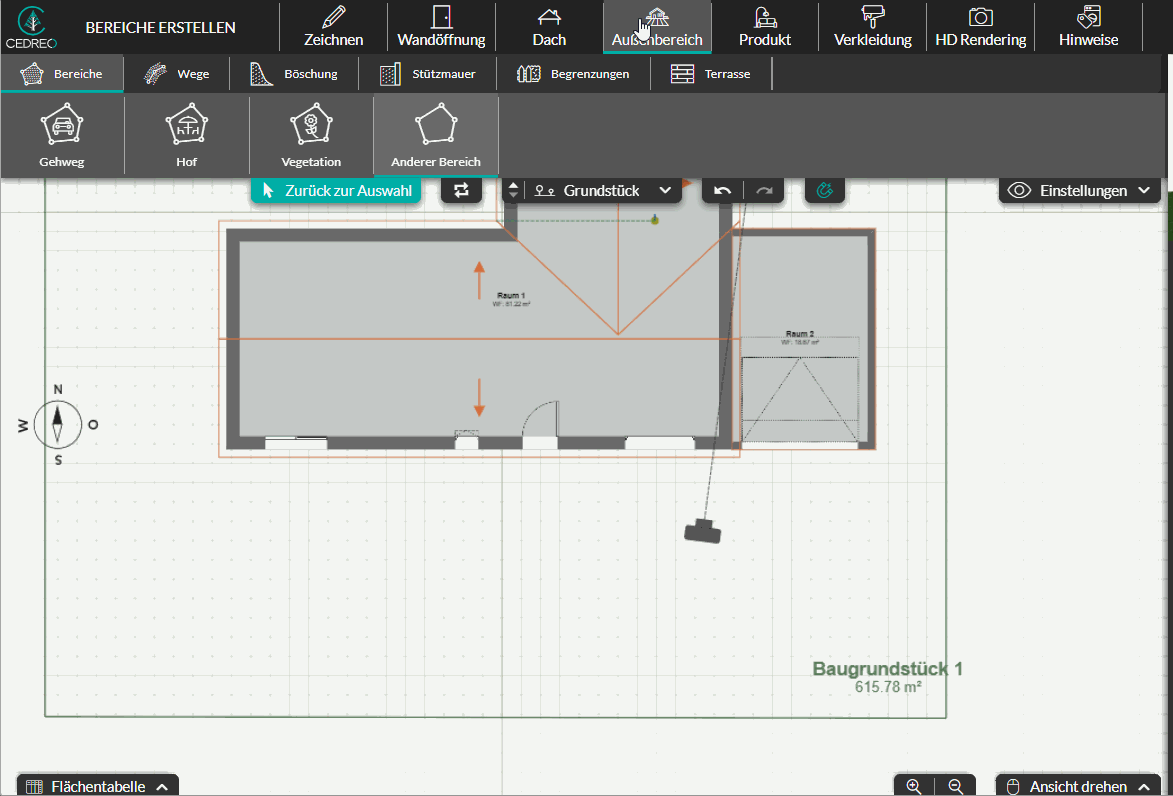Click the undo arrow button
1173x796 pixels.
click(x=722, y=190)
